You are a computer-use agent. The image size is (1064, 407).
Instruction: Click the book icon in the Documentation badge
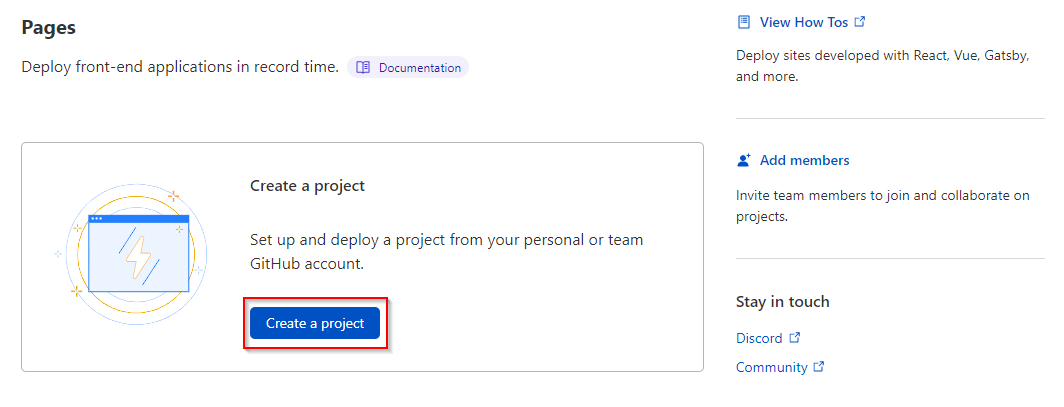pos(363,68)
